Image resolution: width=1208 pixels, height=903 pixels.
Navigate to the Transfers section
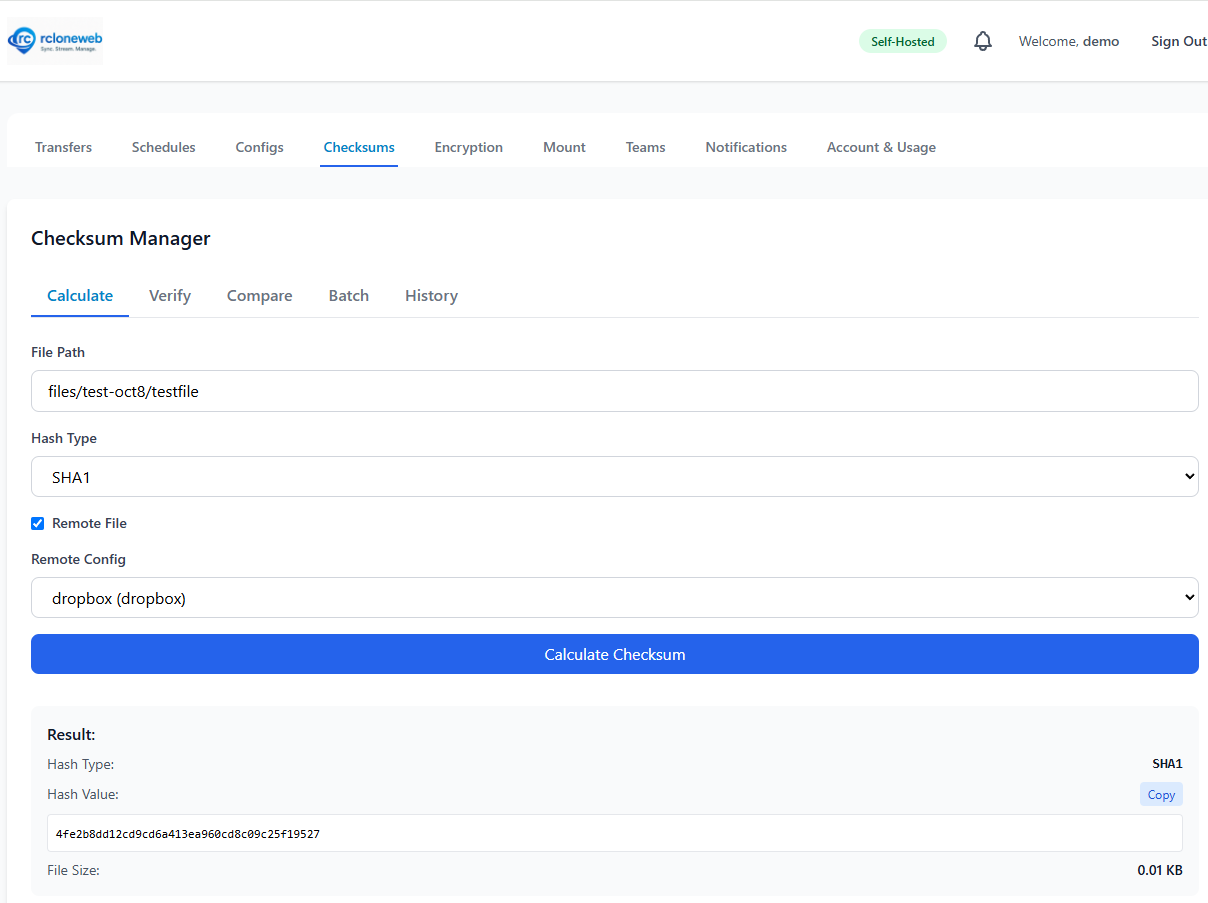(63, 147)
